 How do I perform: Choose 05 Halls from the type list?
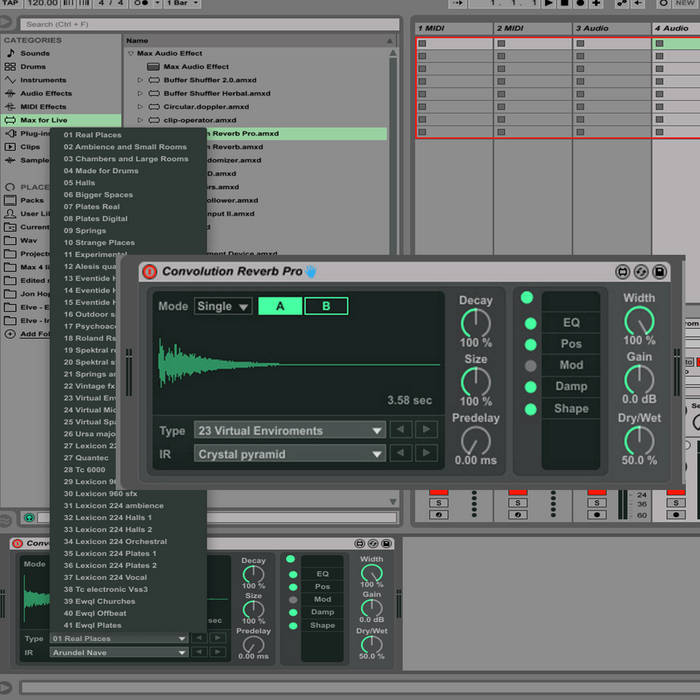(x=80, y=183)
